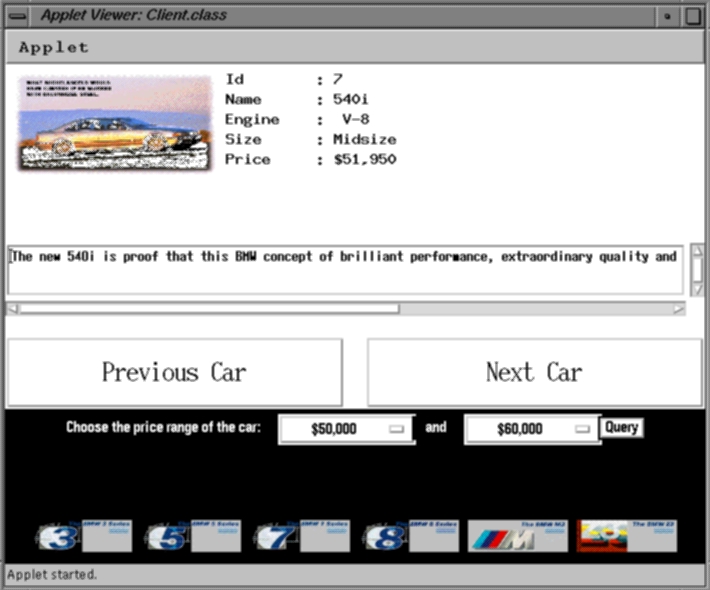The image size is (710, 590).
Task: Open the BMW Z3 thumbnail
Action: 627,536
